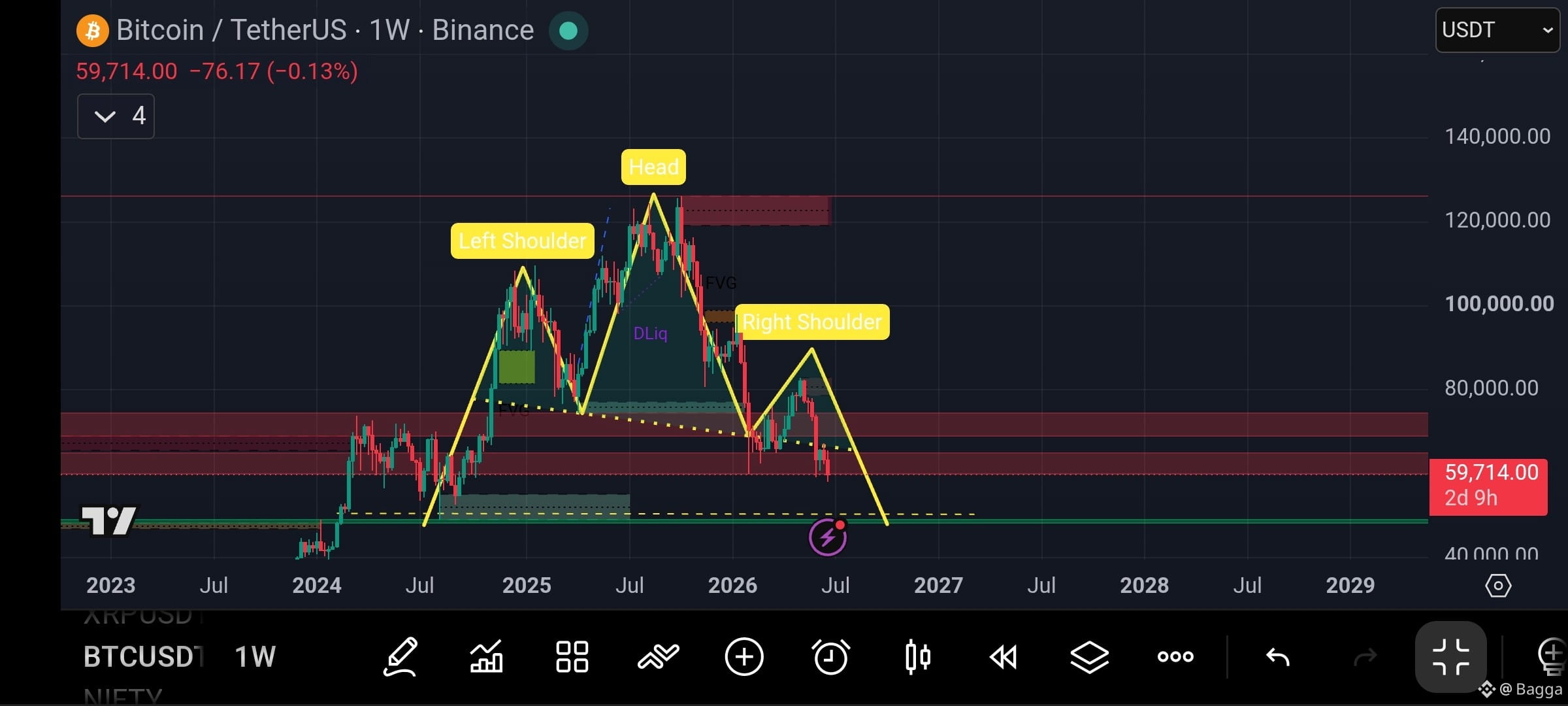Viewport: 1568px width, 706px height.
Task: Tap the 2024 time axis label
Action: [x=317, y=585]
